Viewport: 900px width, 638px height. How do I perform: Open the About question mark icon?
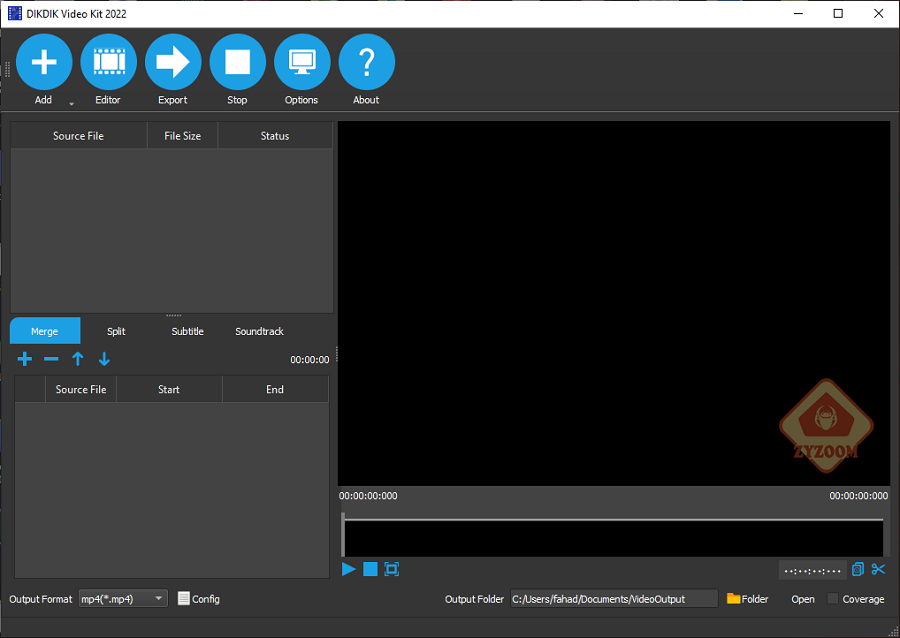coord(367,62)
